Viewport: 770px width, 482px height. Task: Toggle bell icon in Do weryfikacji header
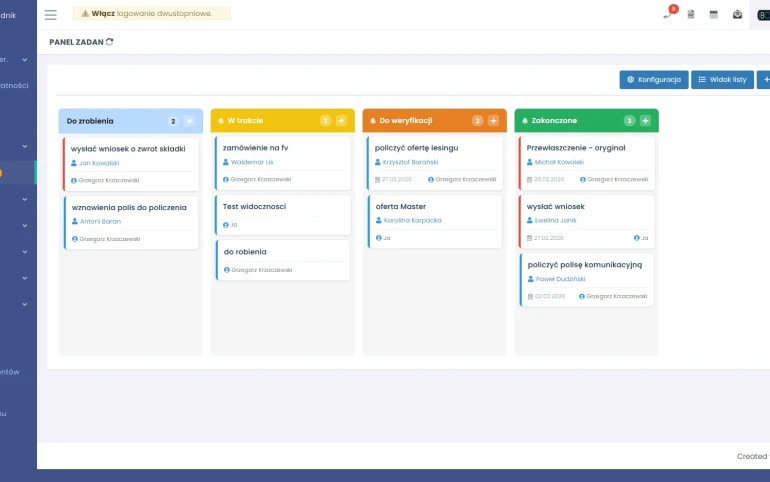tap(372, 121)
